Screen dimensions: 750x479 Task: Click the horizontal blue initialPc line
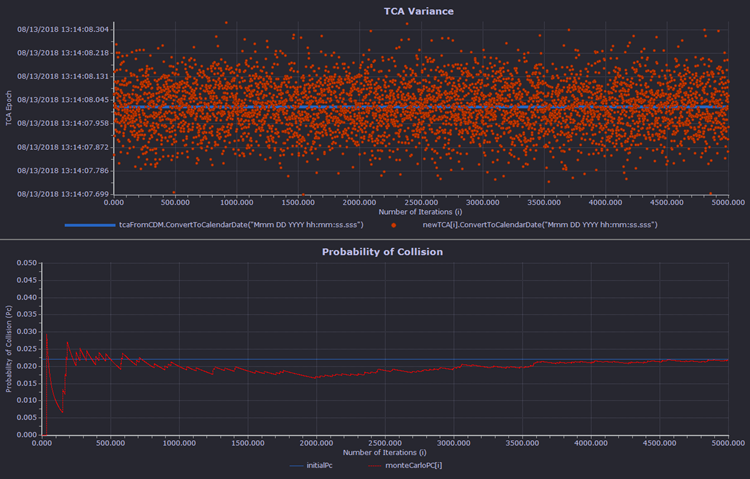click(x=385, y=359)
